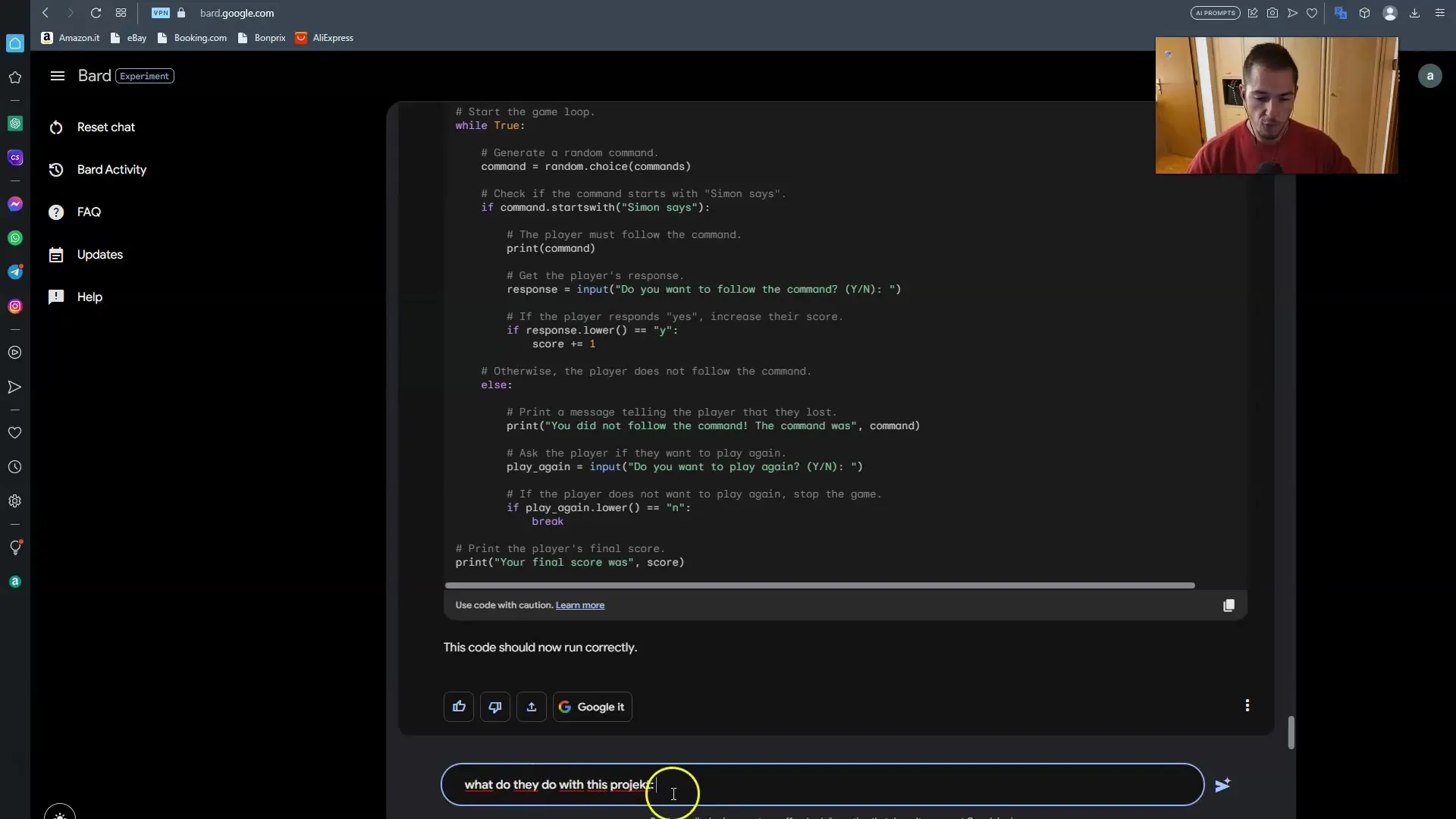Image resolution: width=1456 pixels, height=819 pixels.
Task: Click the thumbs up icon
Action: pyautogui.click(x=459, y=705)
